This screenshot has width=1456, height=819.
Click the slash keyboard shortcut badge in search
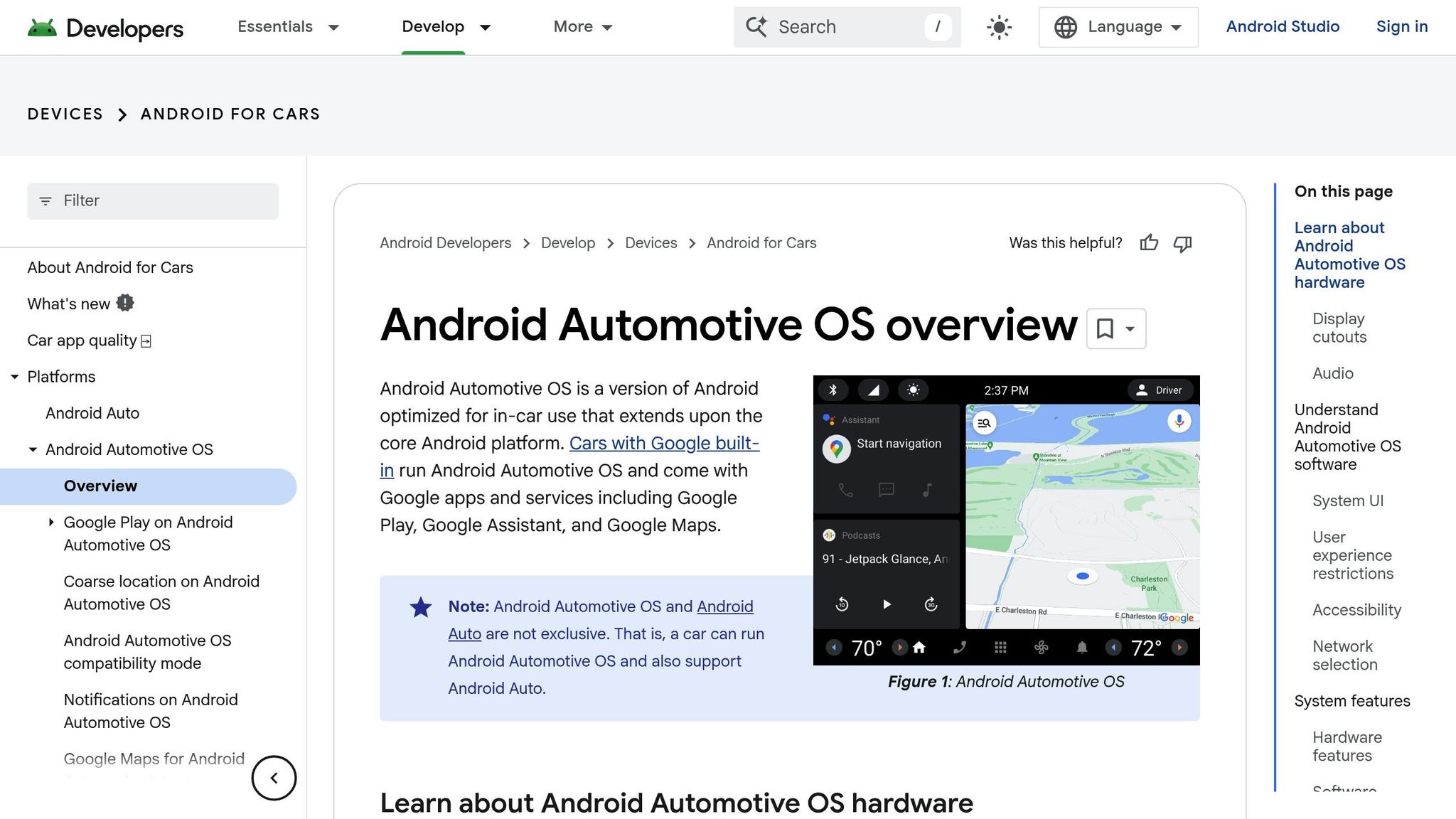938,27
